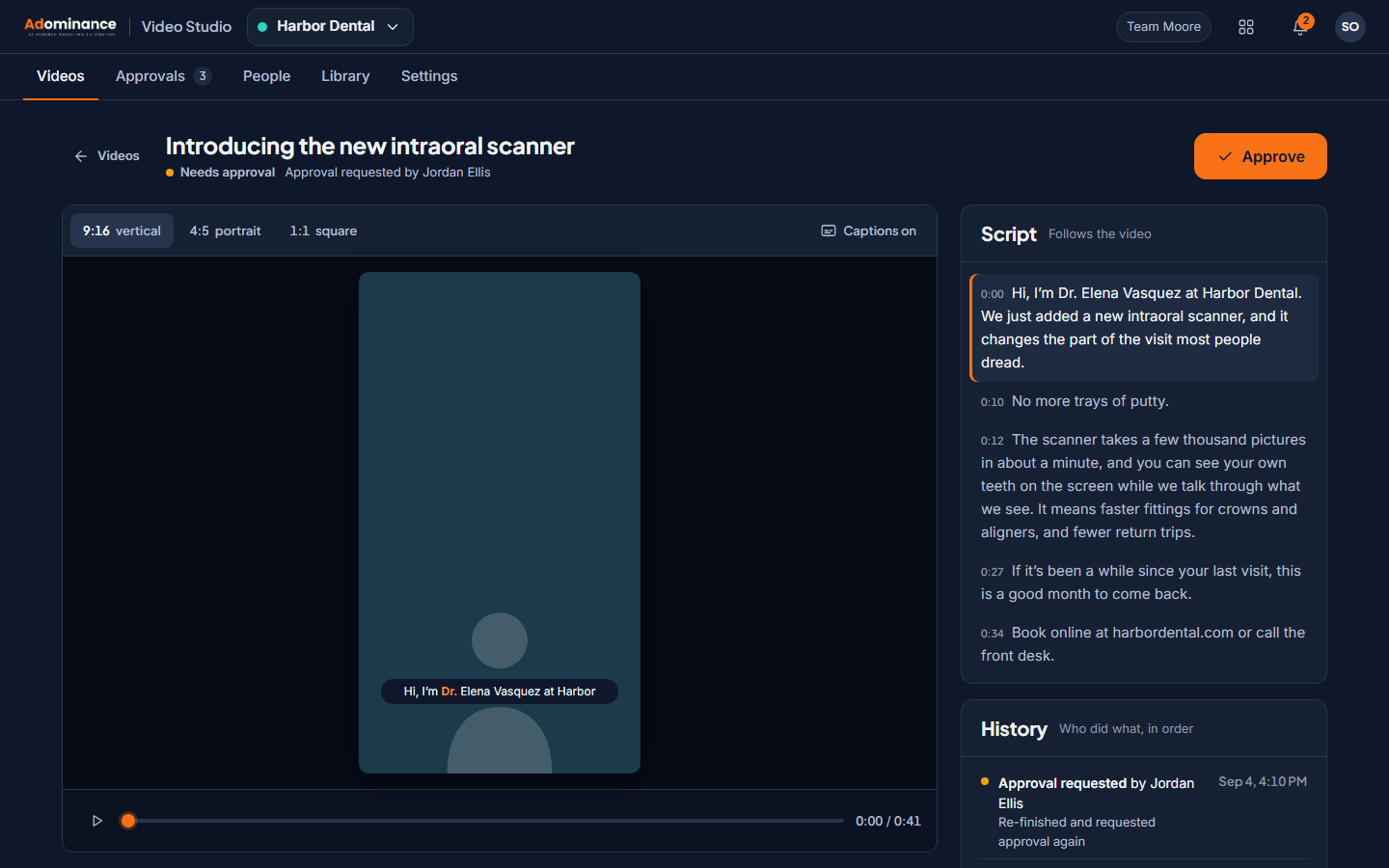
Task: Click the vertical video preview frame
Action: [x=500, y=523]
